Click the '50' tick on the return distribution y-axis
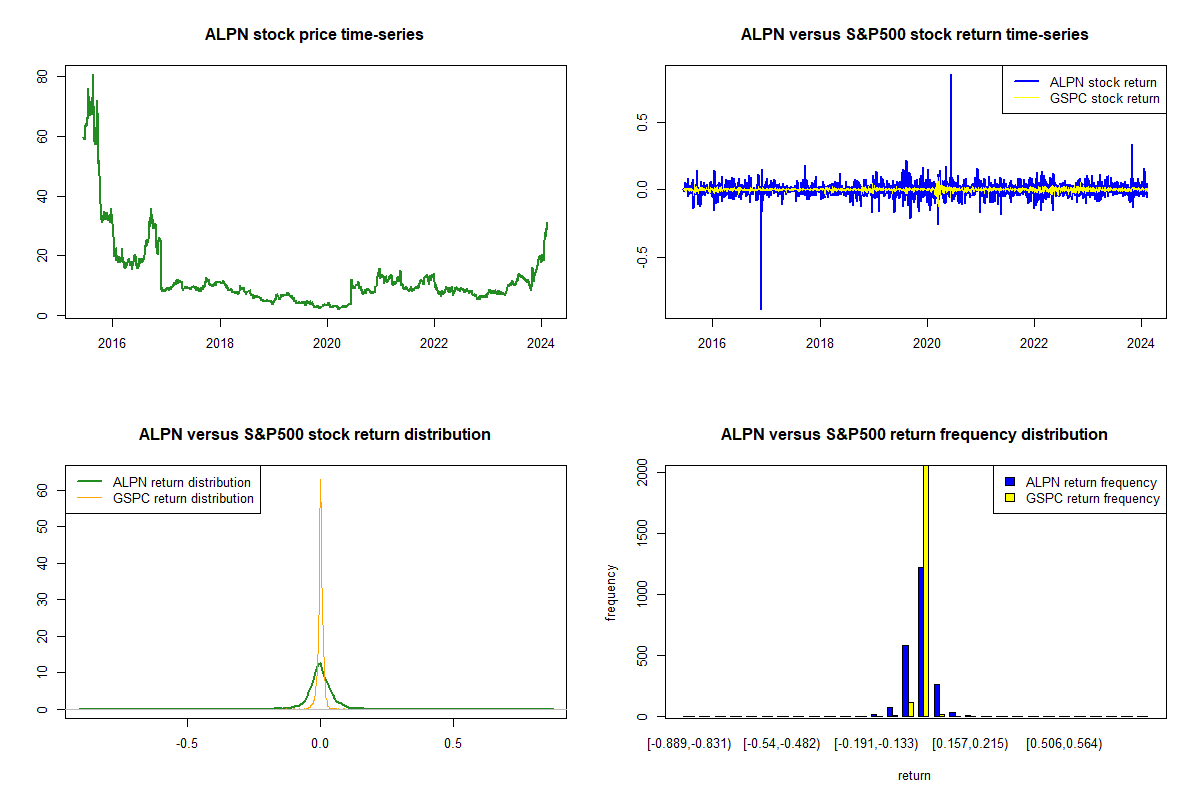This screenshot has width=1200, height=800. (x=42, y=527)
